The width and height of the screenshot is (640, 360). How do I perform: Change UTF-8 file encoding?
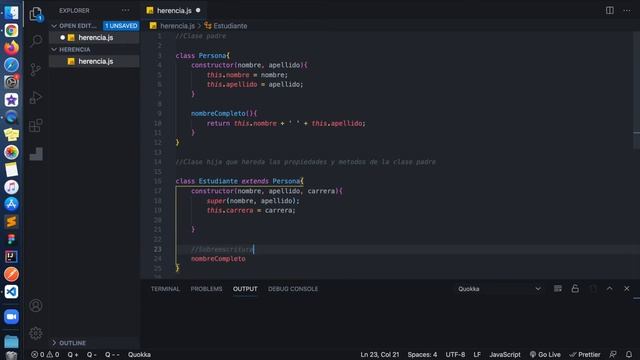click(x=455, y=354)
